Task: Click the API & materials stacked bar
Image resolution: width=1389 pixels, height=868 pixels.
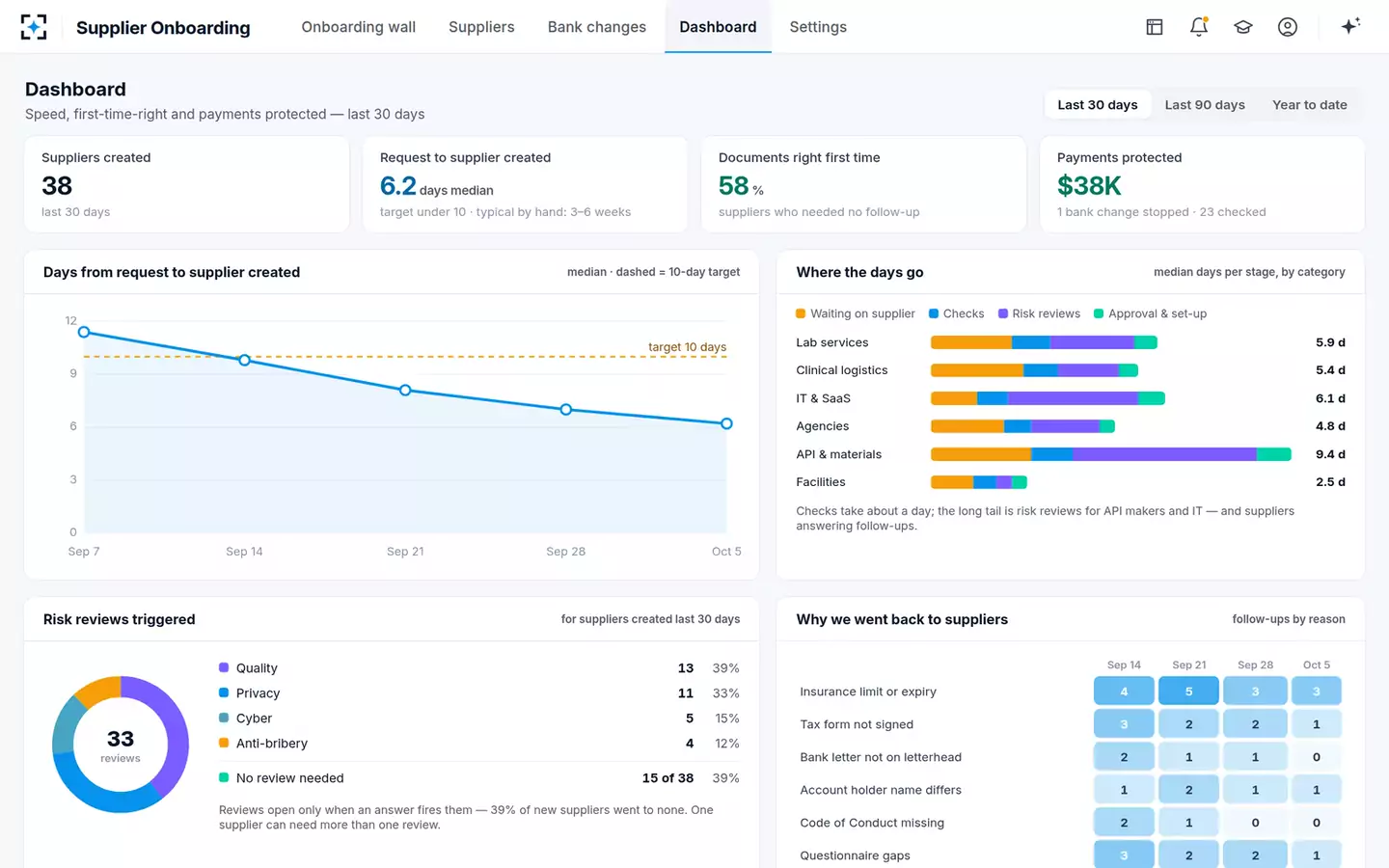Action: [1110, 454]
